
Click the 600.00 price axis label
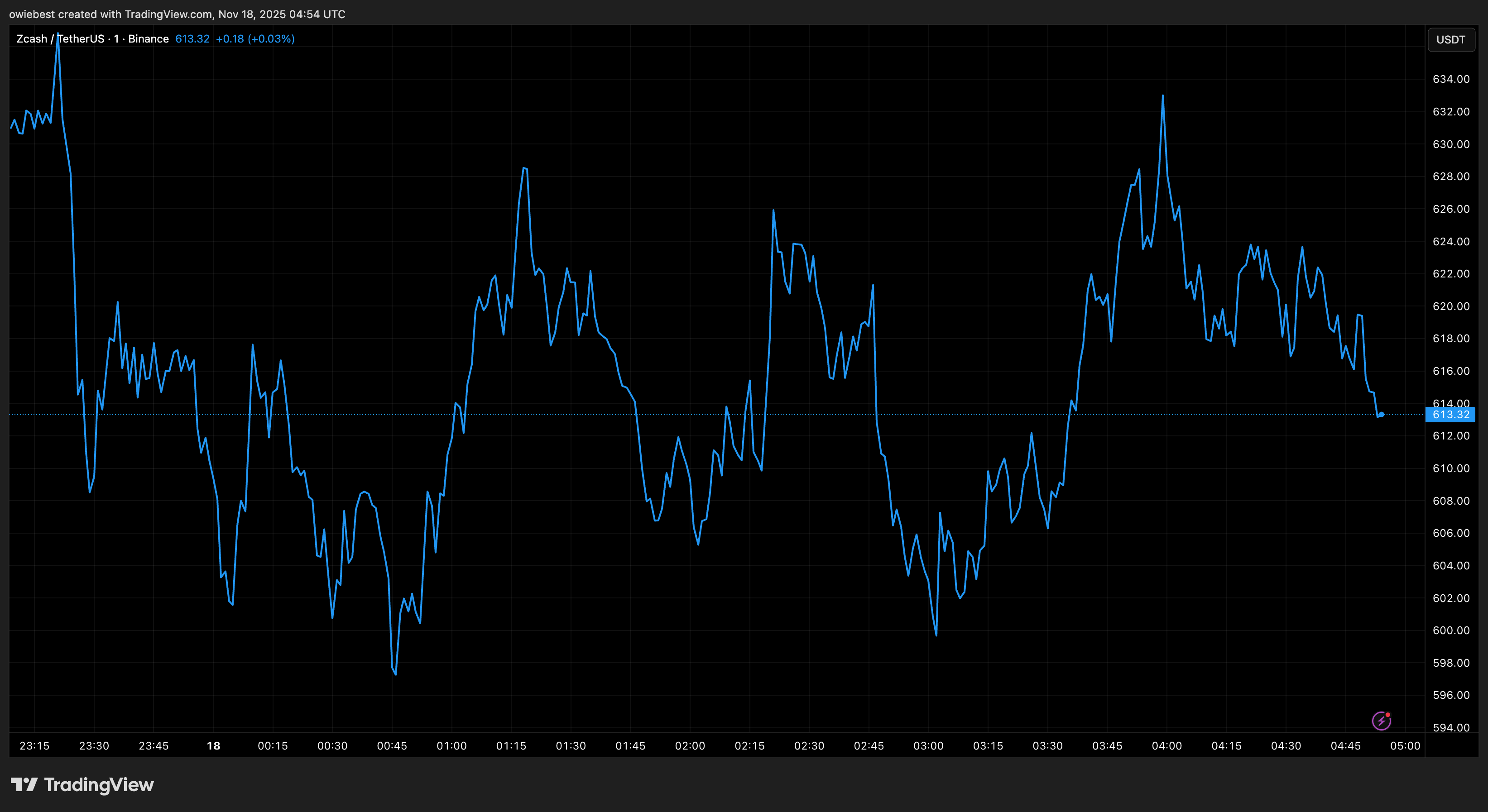click(1450, 630)
